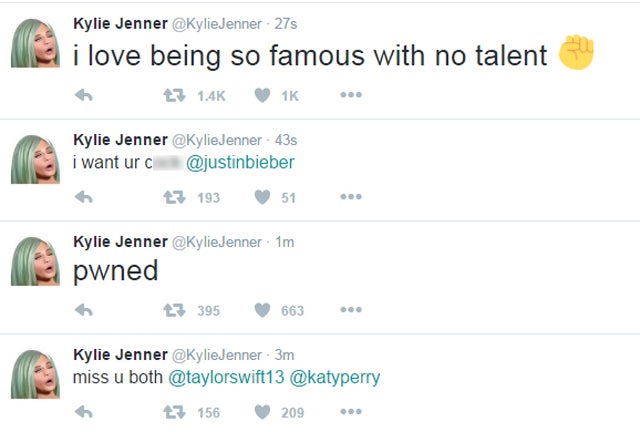
Task: Reply to the "no talent" tweet
Action: tap(84, 96)
